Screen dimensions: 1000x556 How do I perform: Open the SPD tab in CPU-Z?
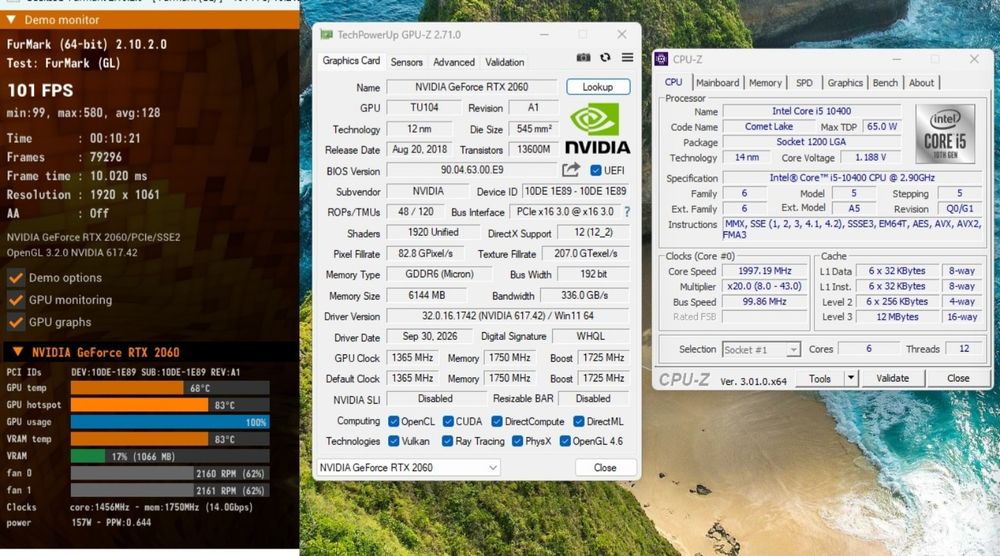(804, 83)
